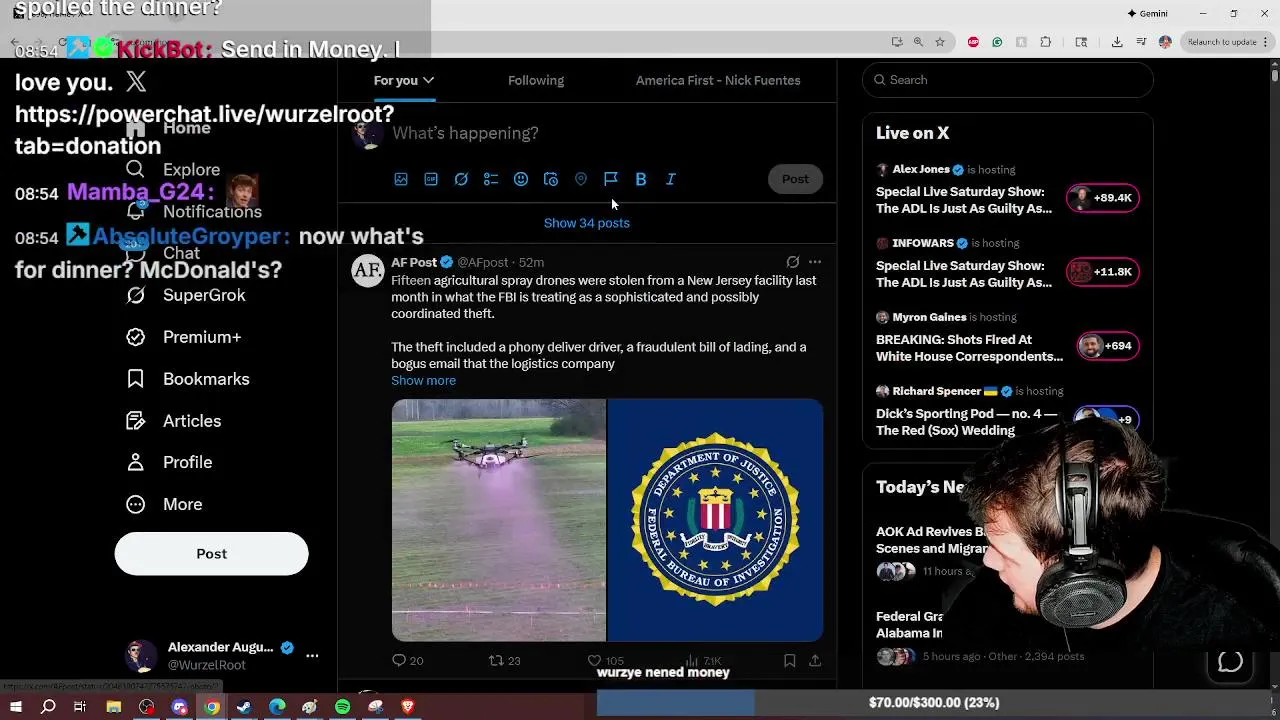The width and height of the screenshot is (1280, 720).
Task: Share the AF Post tweet
Action: coord(815,660)
